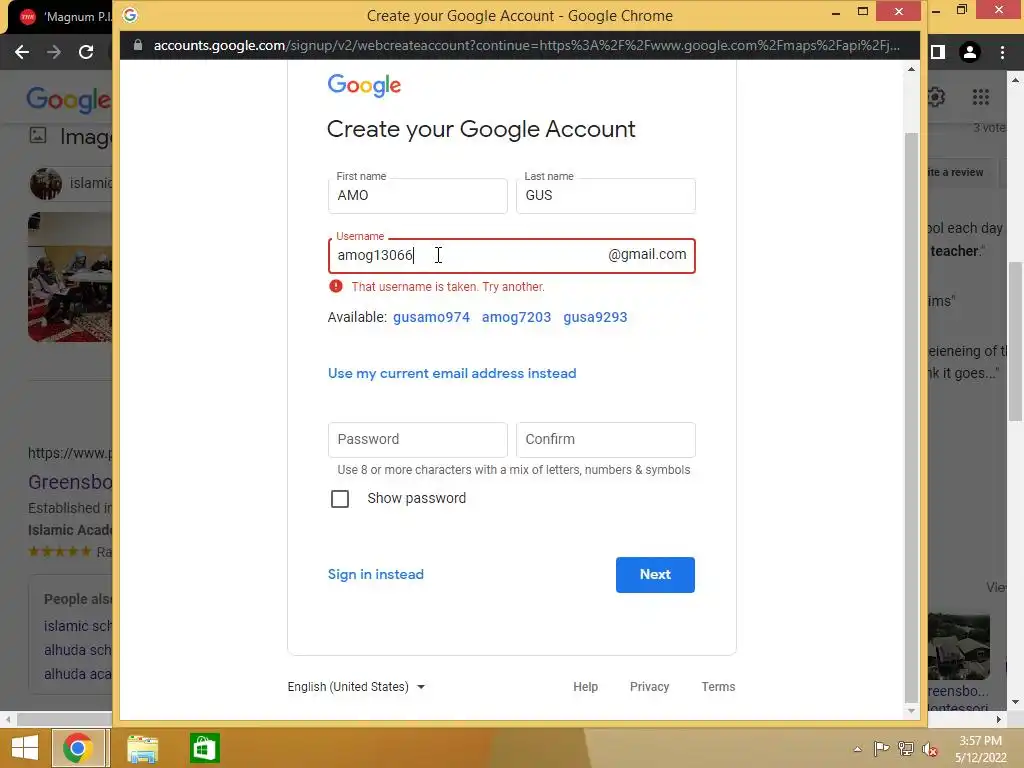Click the Password field
The height and width of the screenshot is (768, 1024).
417,440
